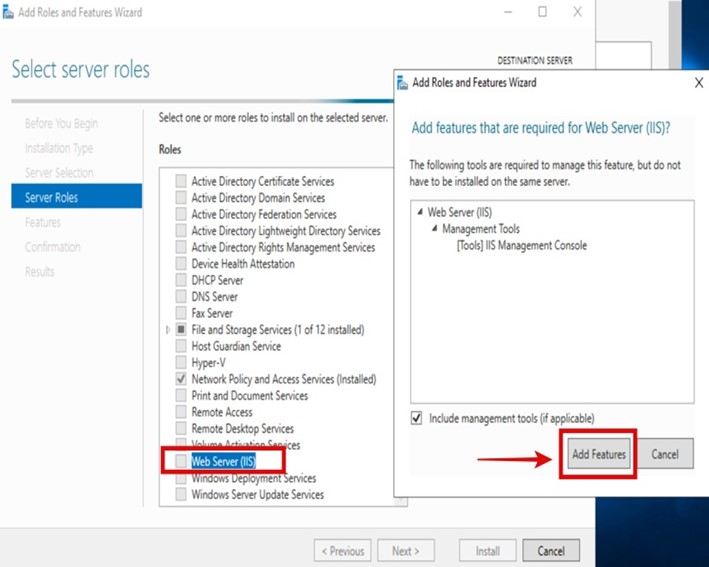Viewport: 709px width, 567px height.
Task: Check Active Directory Certificate Services role
Action: tap(181, 181)
